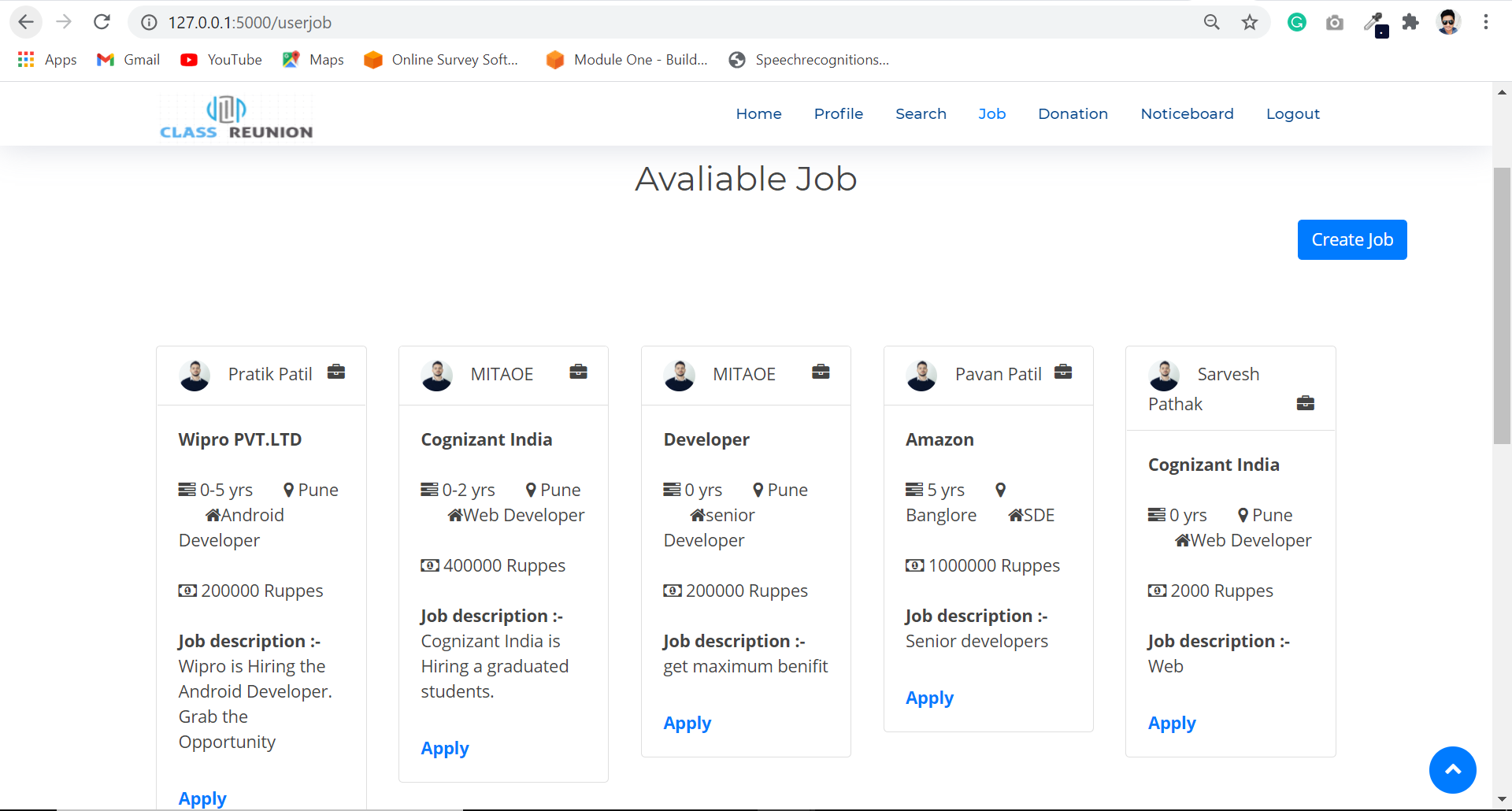Image resolution: width=1512 pixels, height=811 pixels.
Task: Apply to the 400000 Ruppes Cognizant job
Action: (445, 749)
